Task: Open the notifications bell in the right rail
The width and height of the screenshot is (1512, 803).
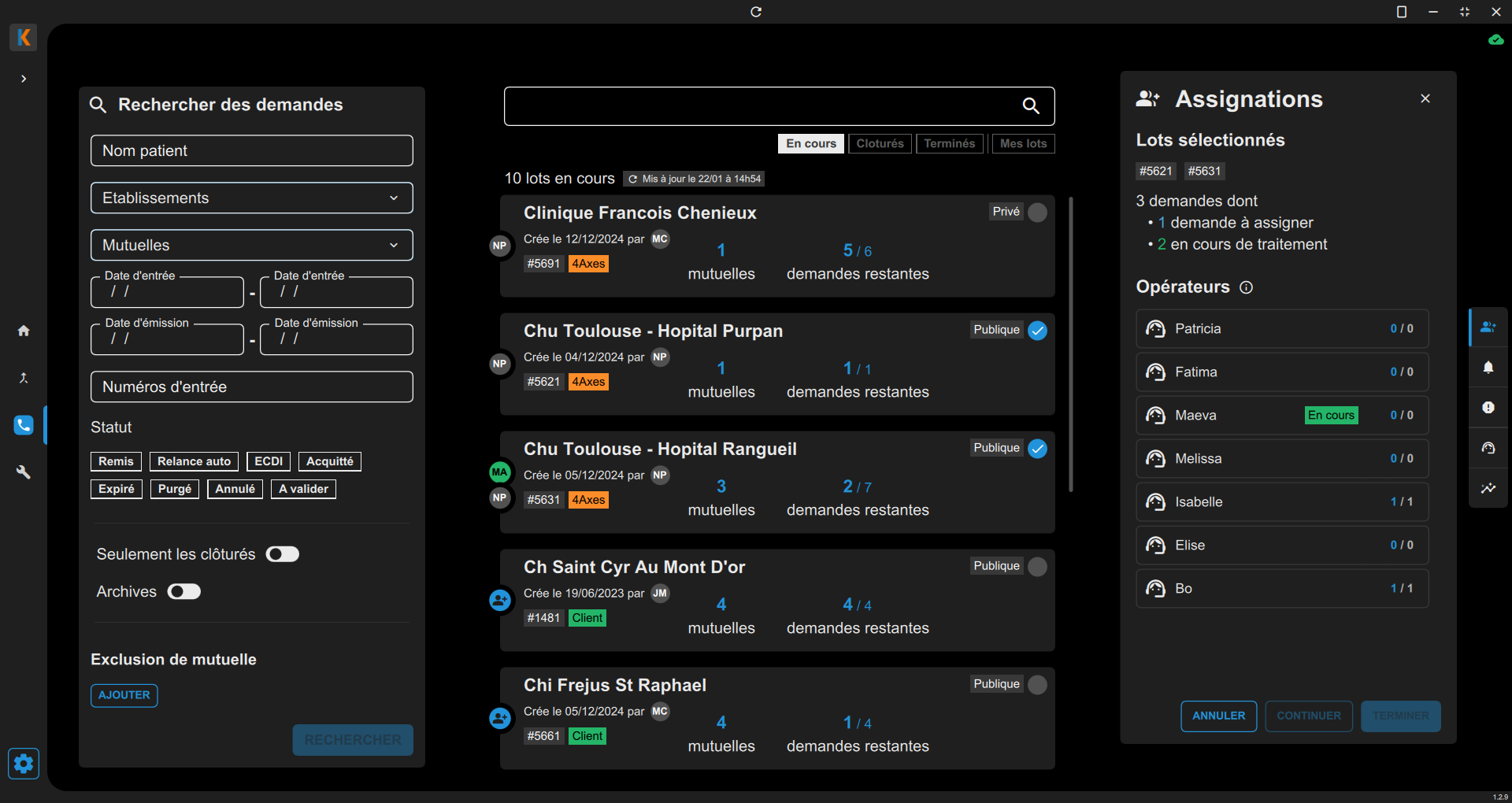Action: point(1488,368)
